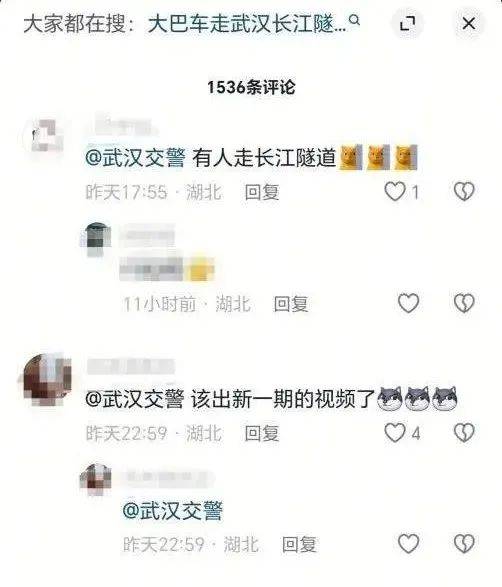Open @武汉交警 mention in first comment
The image size is (502, 587).
coord(135,158)
